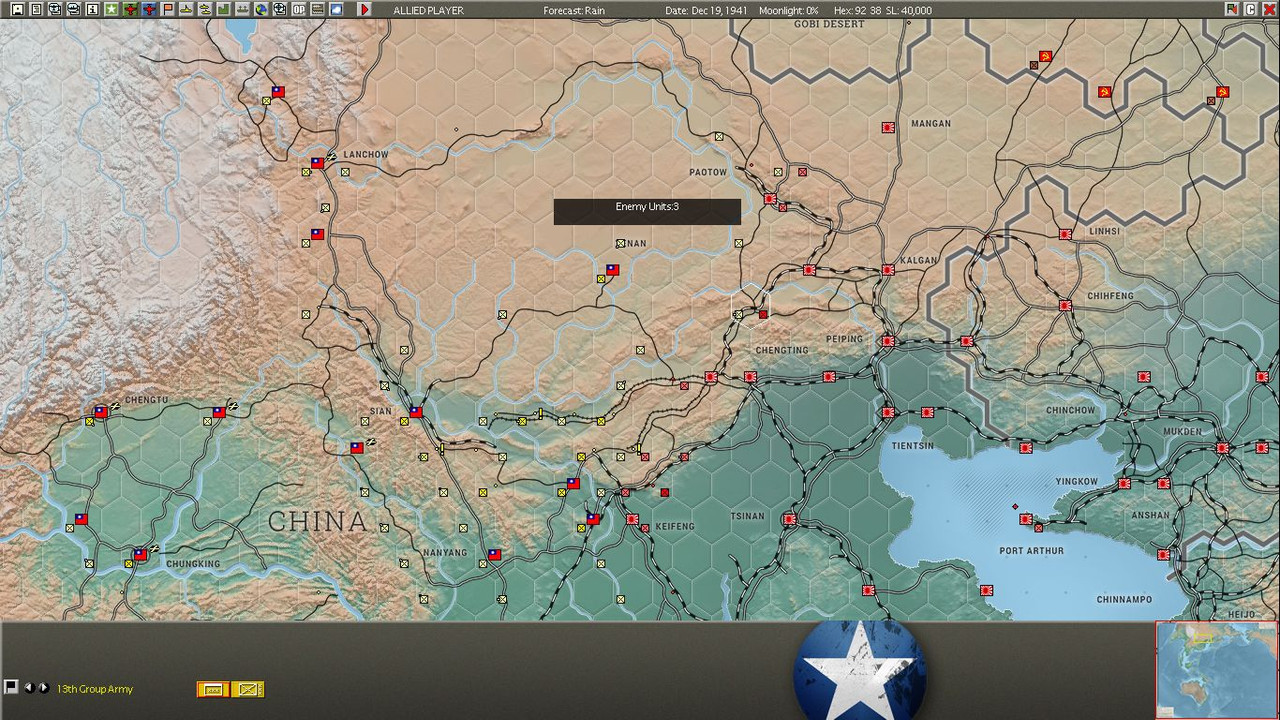1280x720 pixels.
Task: Select the yellow unit counter with red border
Action: [212, 689]
